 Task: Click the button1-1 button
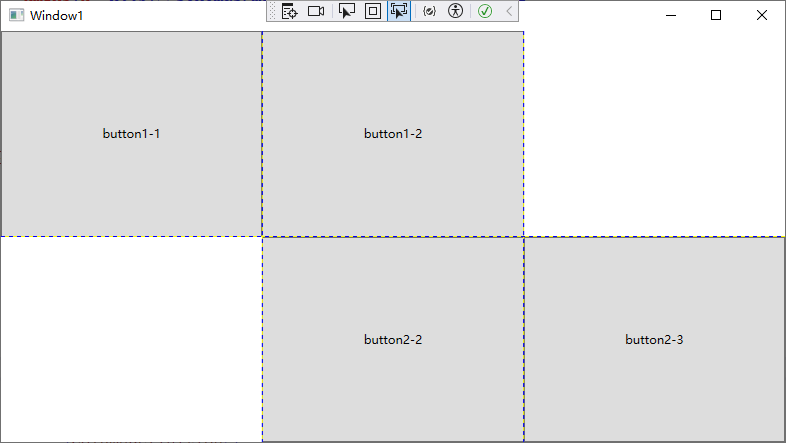[131, 134]
